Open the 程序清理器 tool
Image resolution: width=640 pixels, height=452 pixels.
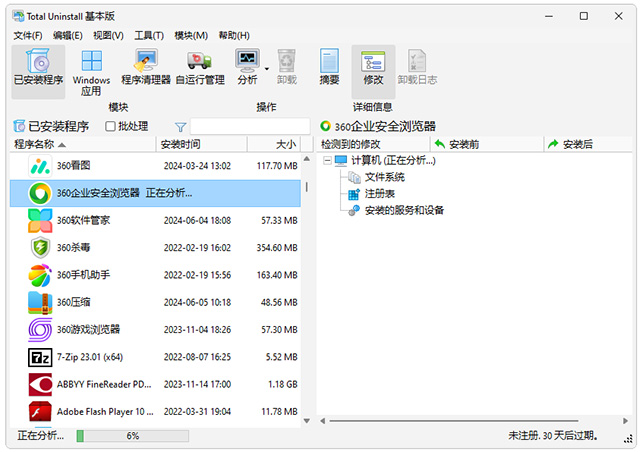pyautogui.click(x=146, y=67)
